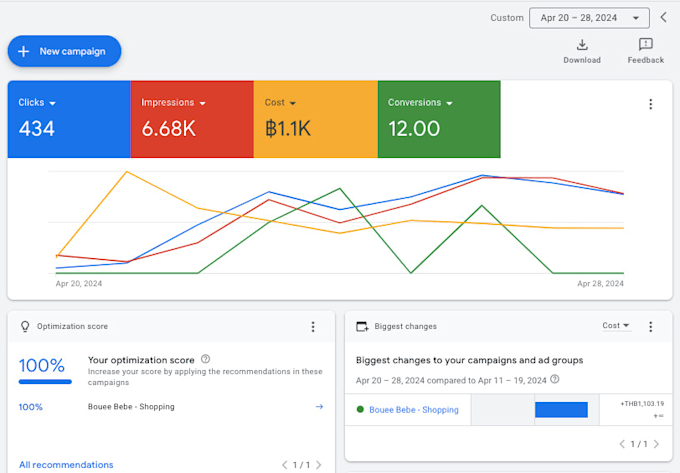Click green status dot for Bouee Bebe

click(360, 409)
